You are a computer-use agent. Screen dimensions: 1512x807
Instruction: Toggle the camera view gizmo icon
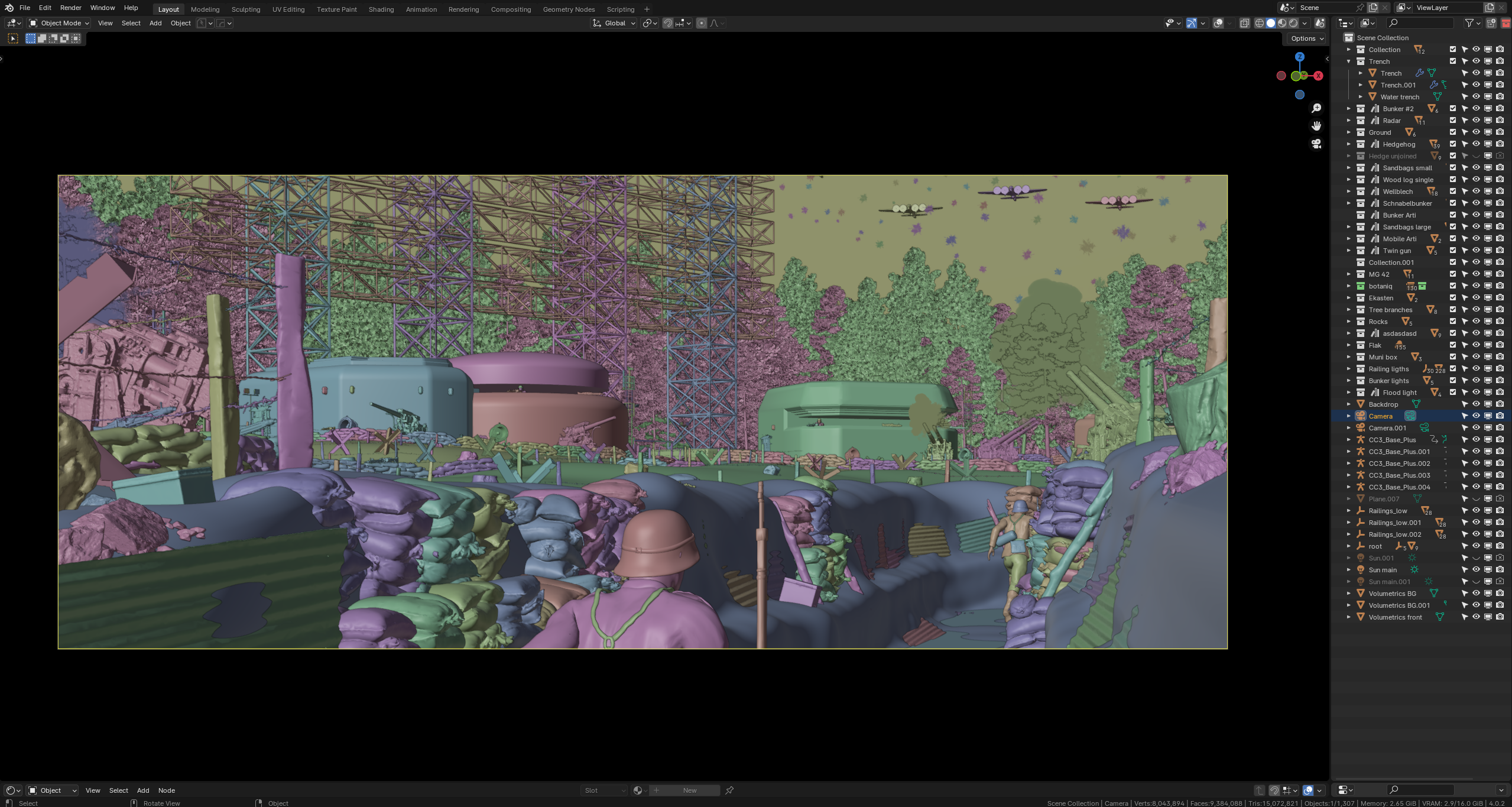point(1316,144)
